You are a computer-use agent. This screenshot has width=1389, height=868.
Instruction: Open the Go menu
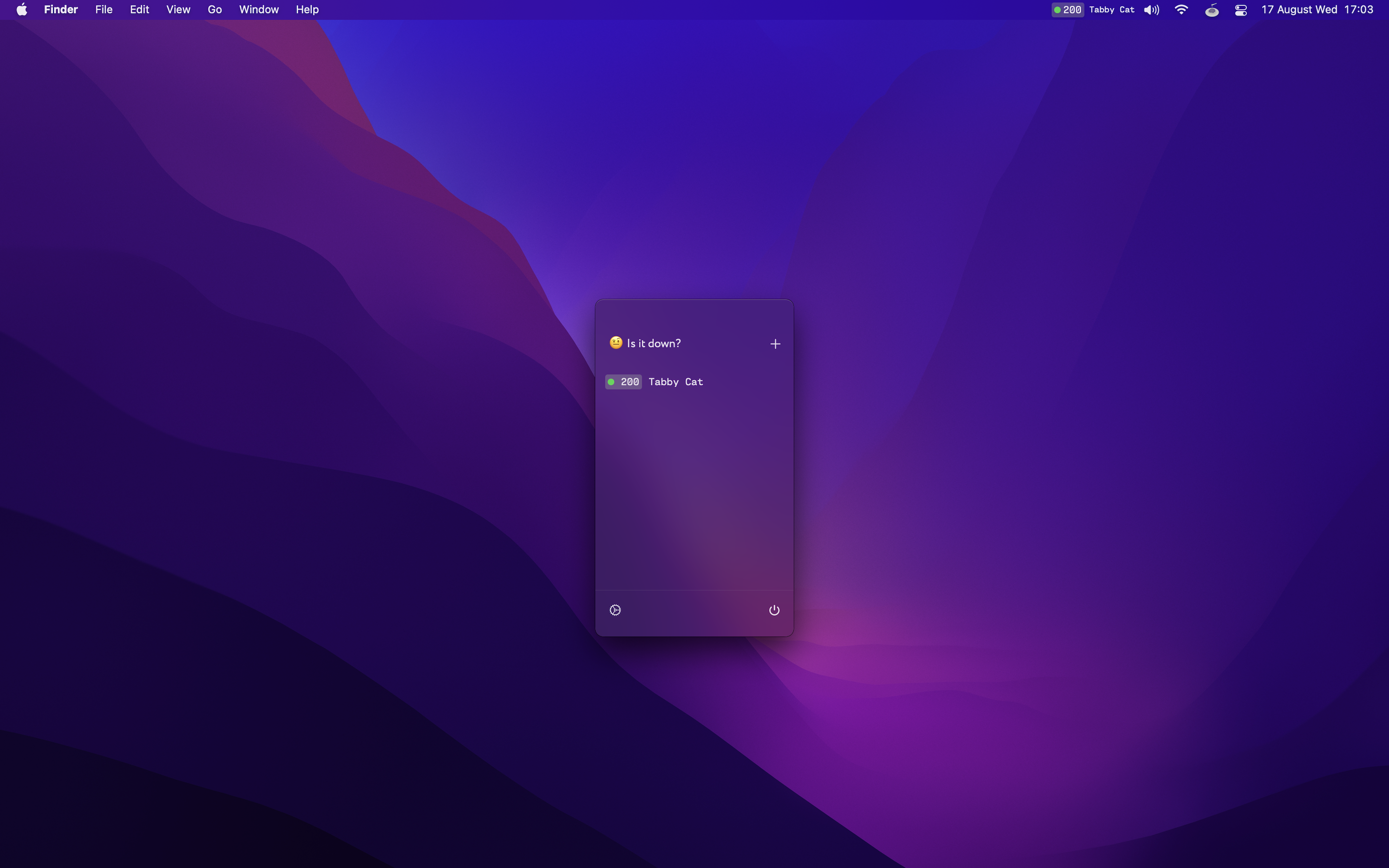pos(215,10)
